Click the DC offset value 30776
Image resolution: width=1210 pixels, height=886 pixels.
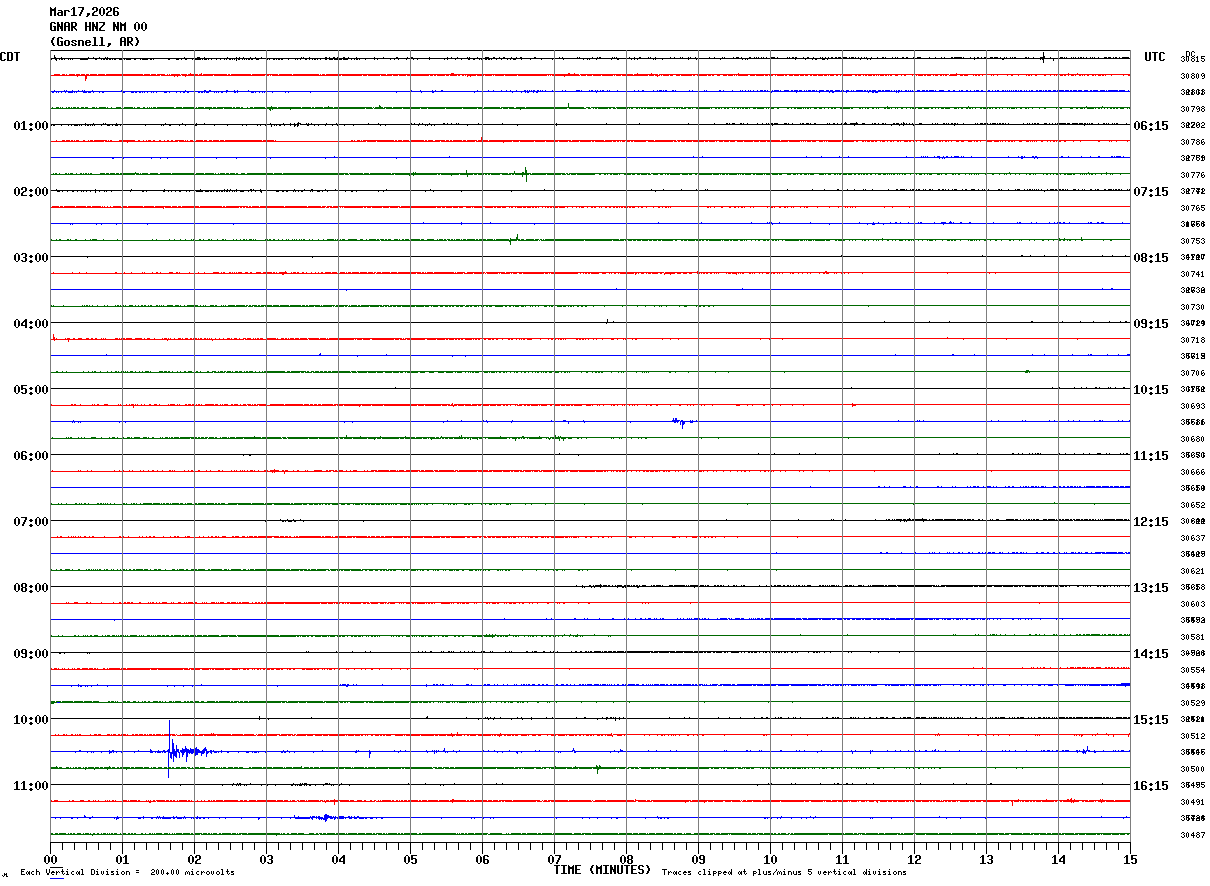1192,175
